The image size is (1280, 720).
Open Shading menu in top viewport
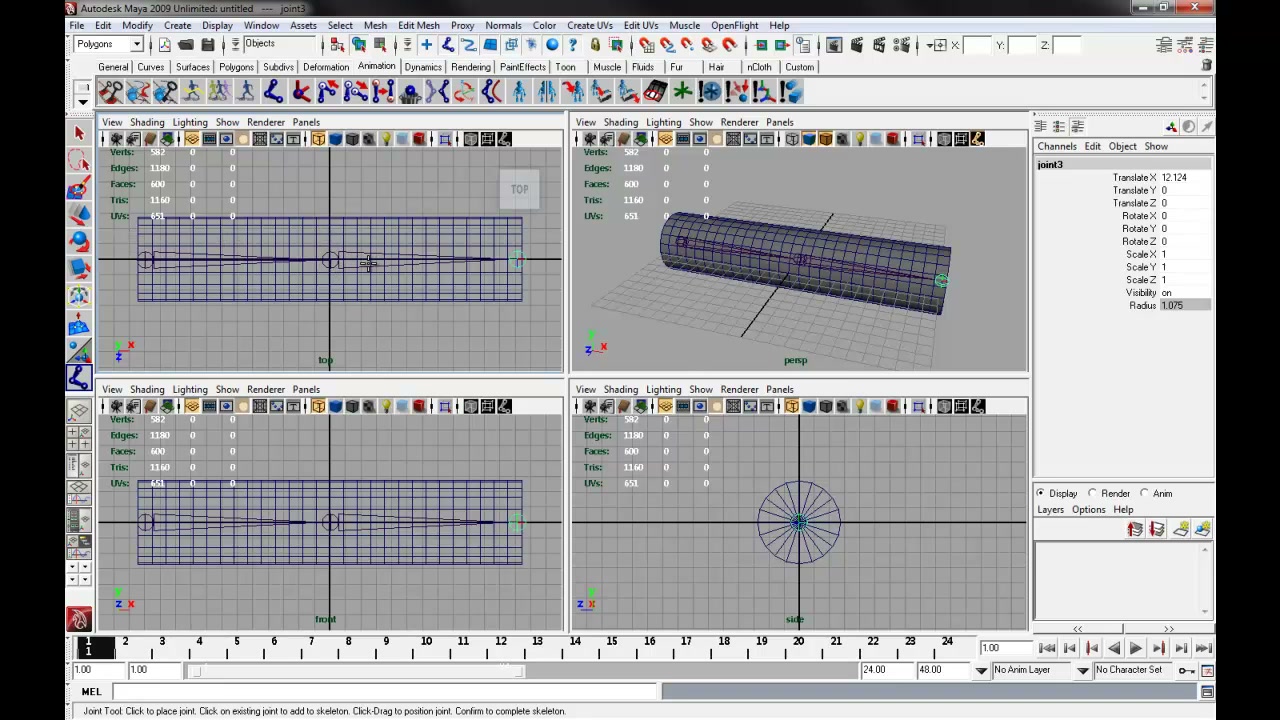coord(147,122)
